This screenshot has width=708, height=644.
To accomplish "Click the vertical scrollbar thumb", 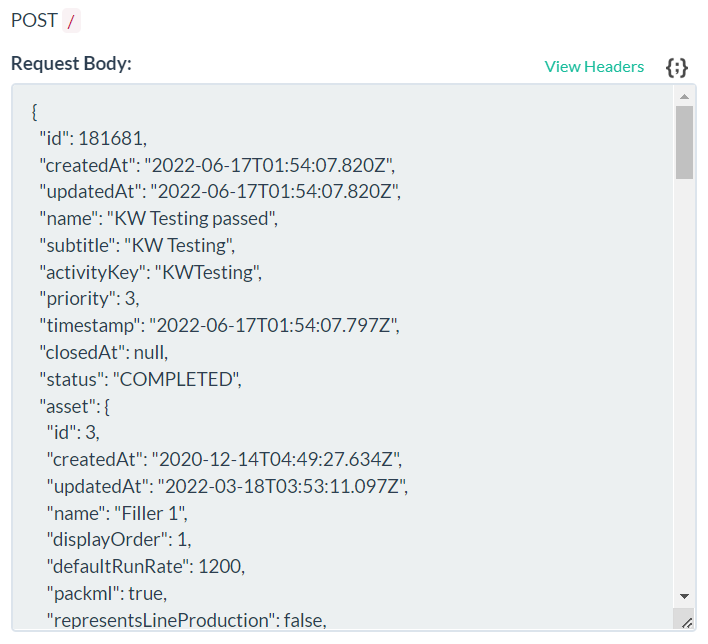I will [685, 142].
